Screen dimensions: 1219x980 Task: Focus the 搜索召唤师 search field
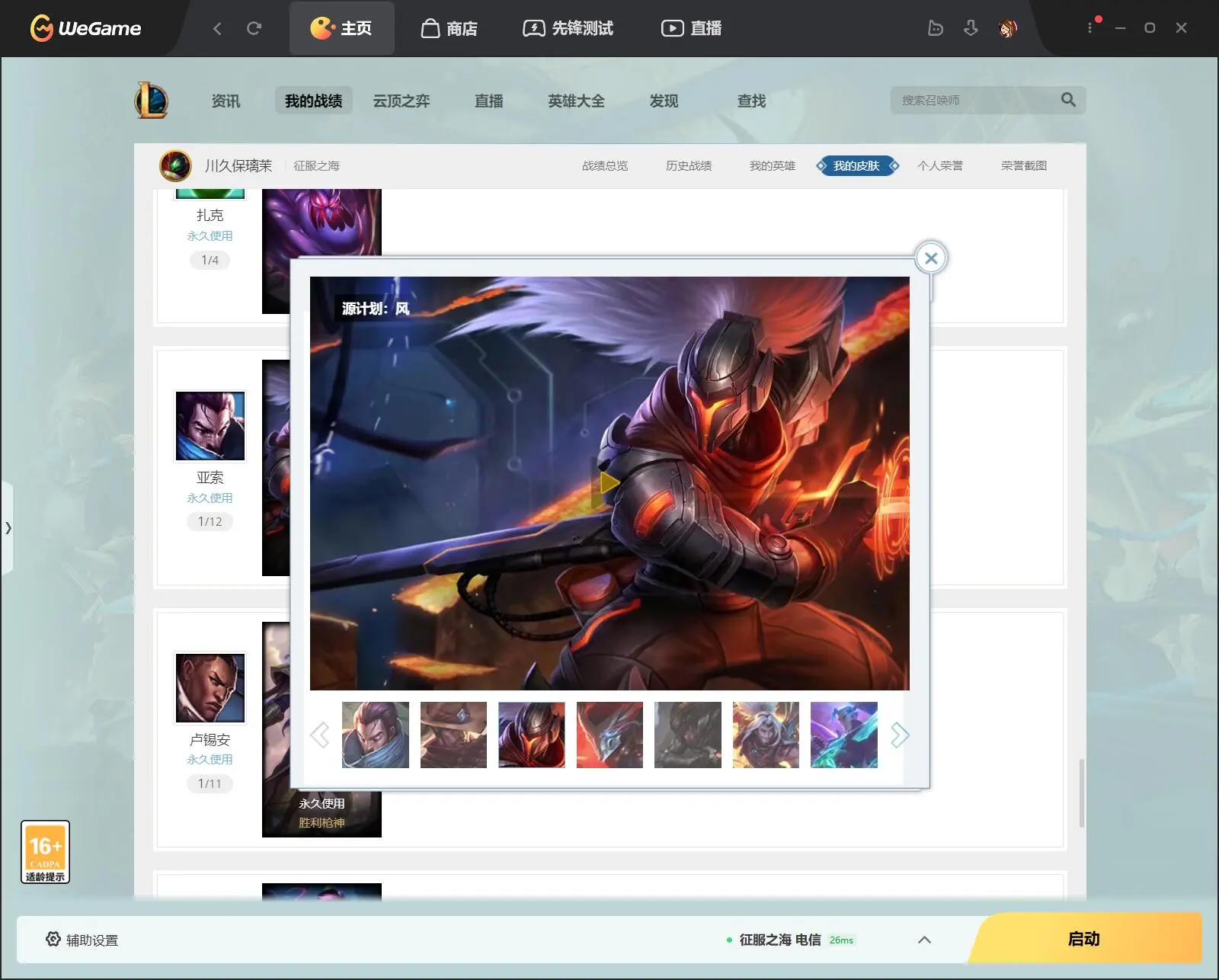(975, 100)
